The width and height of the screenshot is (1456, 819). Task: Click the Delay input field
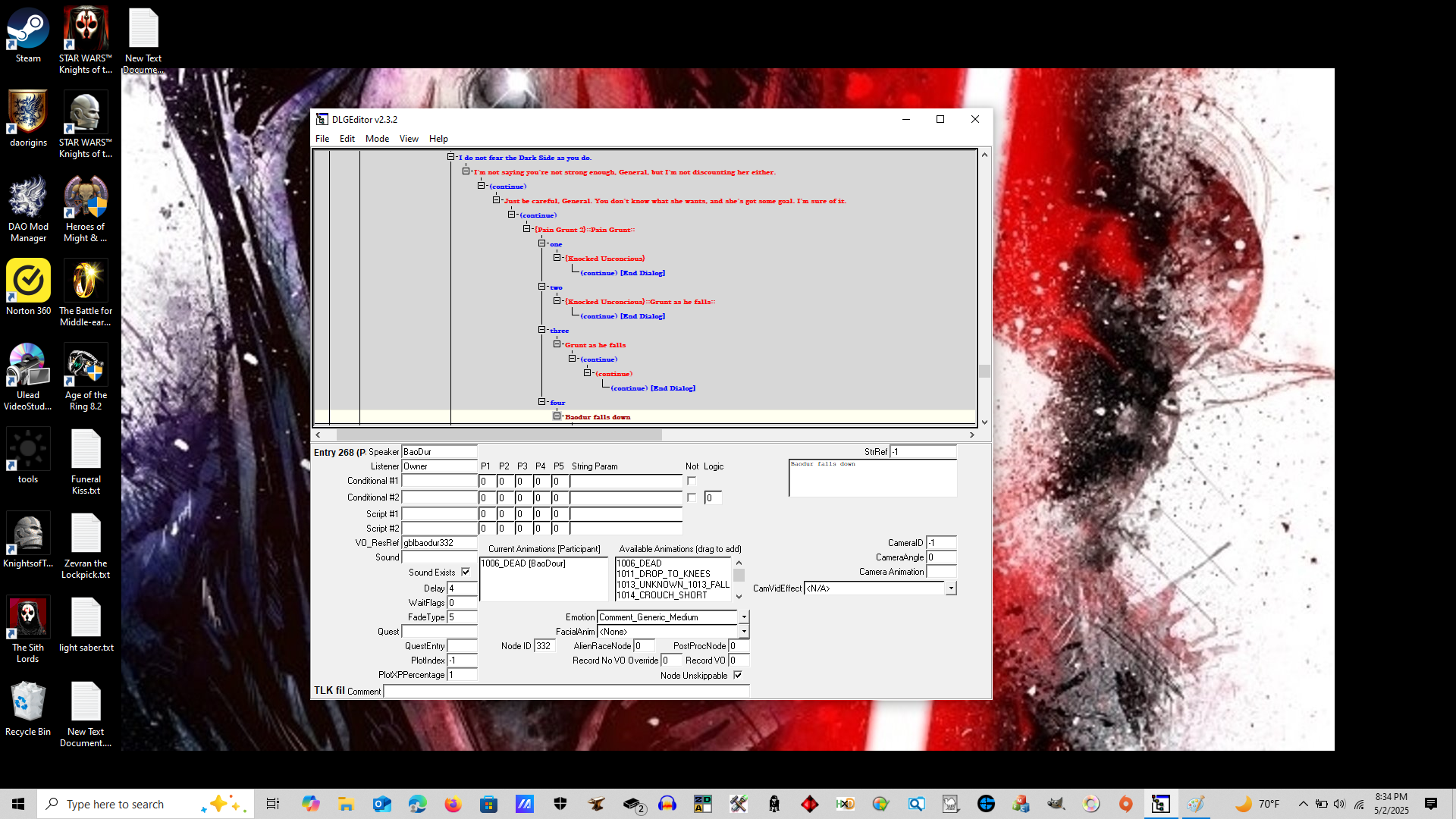[x=462, y=588]
